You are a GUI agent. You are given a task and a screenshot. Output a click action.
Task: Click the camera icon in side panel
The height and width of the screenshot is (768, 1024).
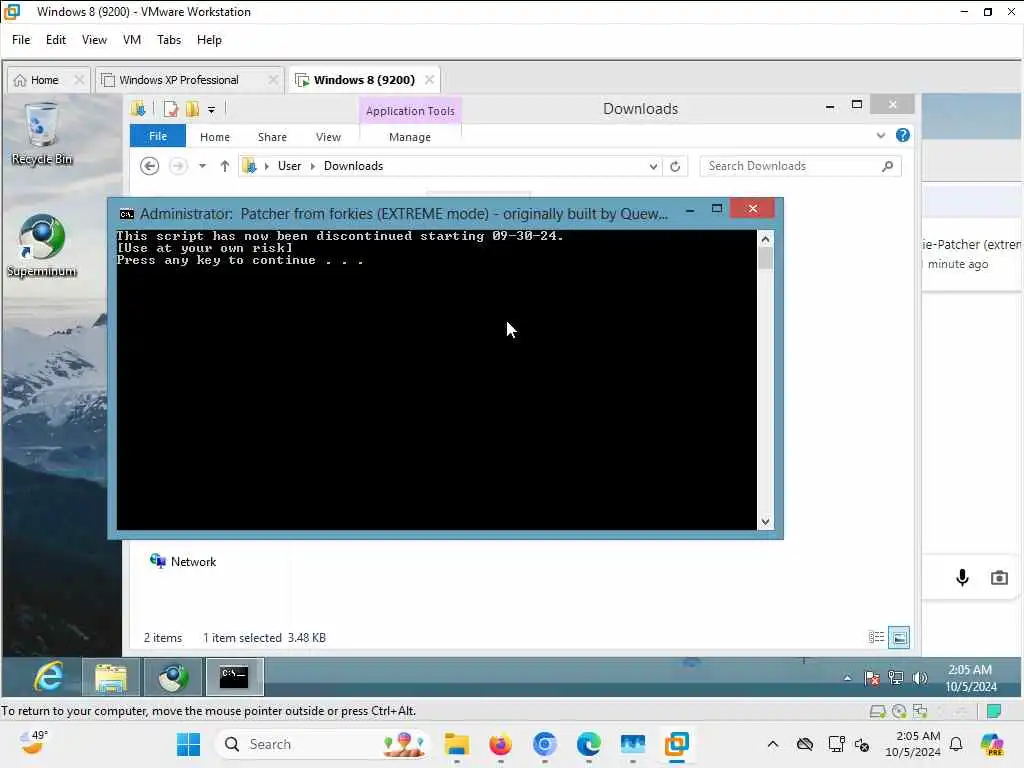click(x=999, y=578)
